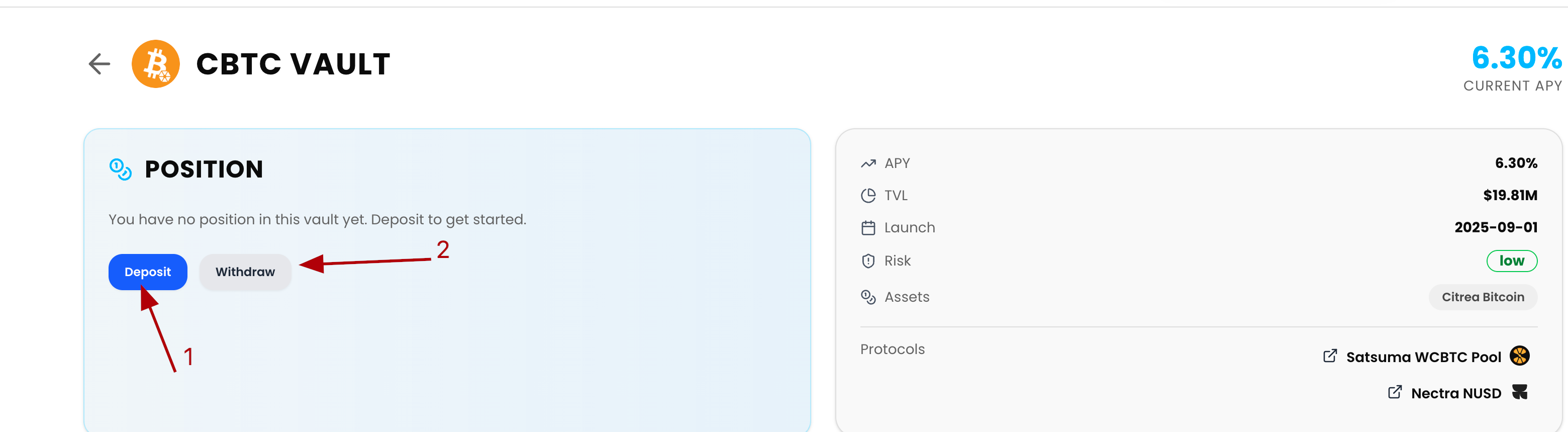Click the APY trending-up icon
This screenshot has width=1568, height=432.
[x=868, y=163]
